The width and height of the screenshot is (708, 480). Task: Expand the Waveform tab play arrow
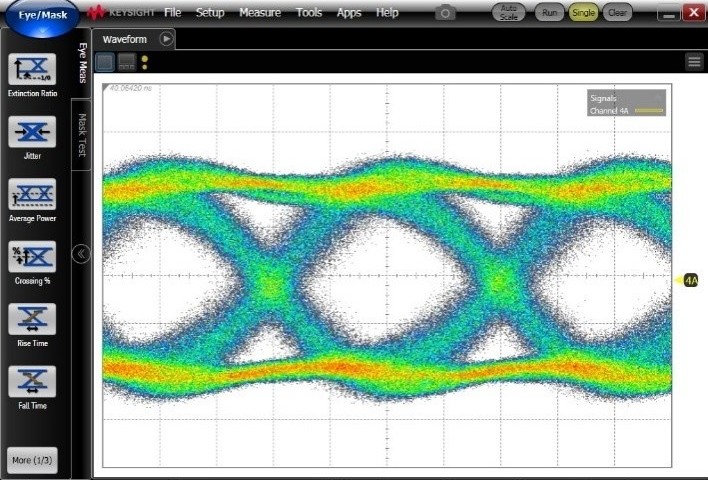166,38
